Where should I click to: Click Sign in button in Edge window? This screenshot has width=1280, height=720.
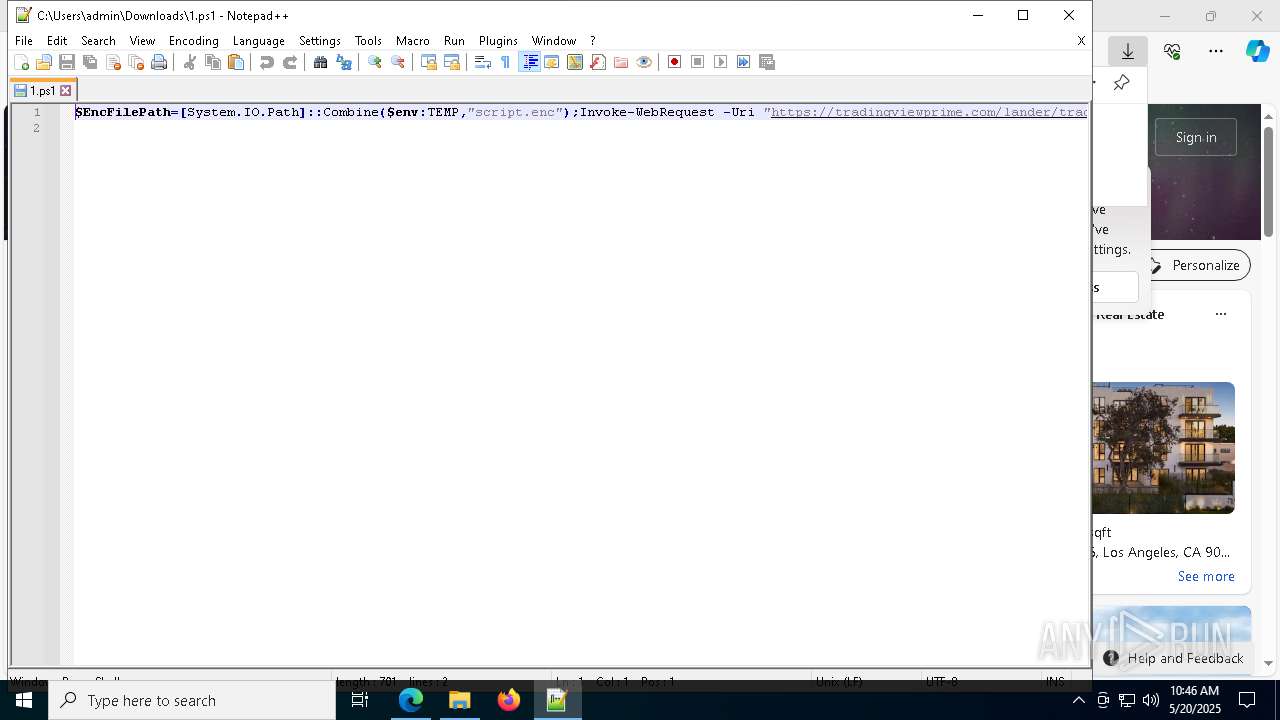tap(1196, 137)
